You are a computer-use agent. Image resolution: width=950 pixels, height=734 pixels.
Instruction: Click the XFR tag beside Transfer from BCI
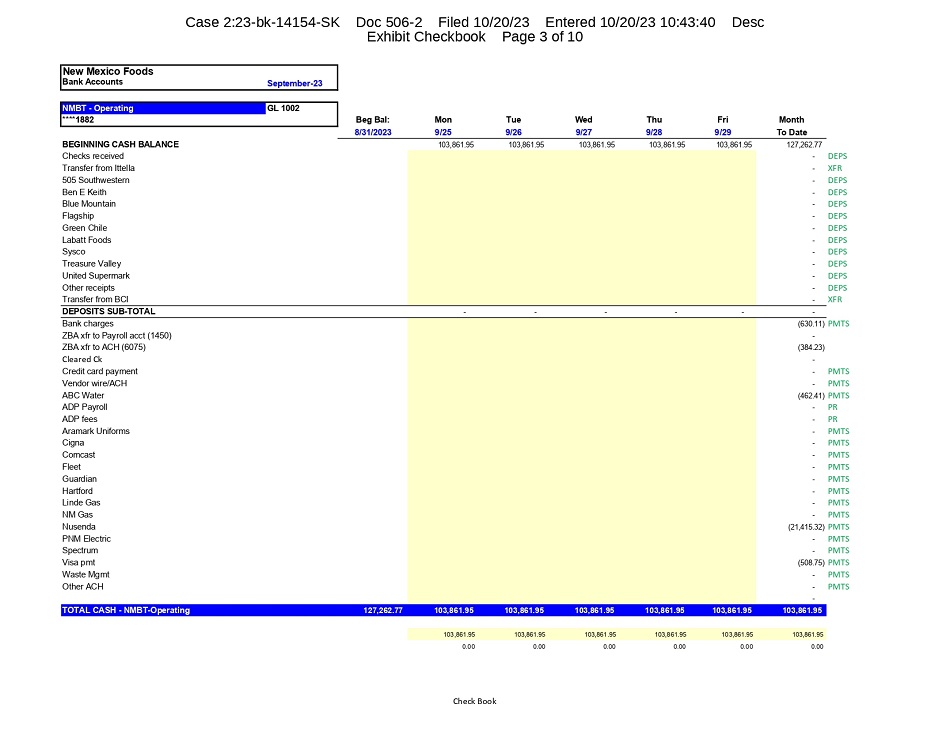click(835, 300)
